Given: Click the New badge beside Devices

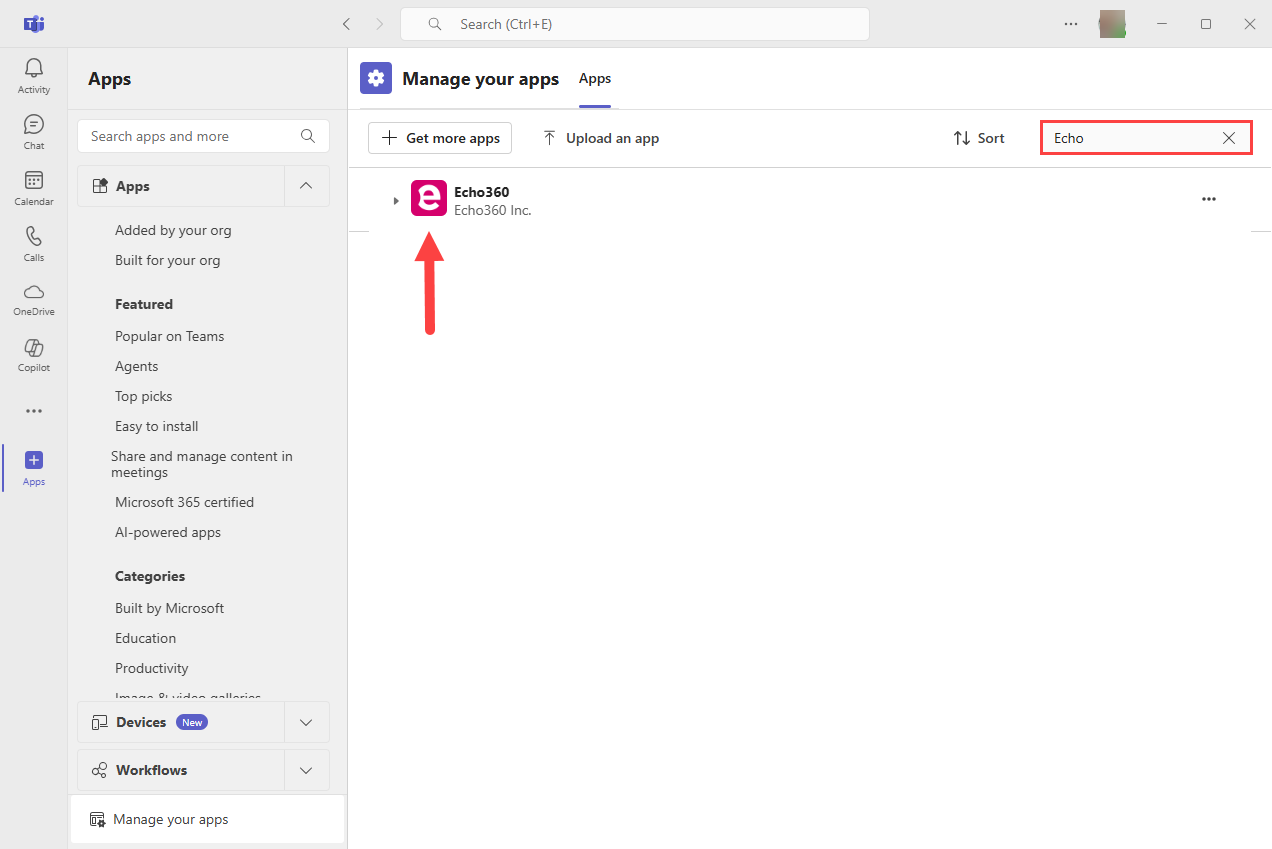Looking at the screenshot, I should (x=192, y=722).
